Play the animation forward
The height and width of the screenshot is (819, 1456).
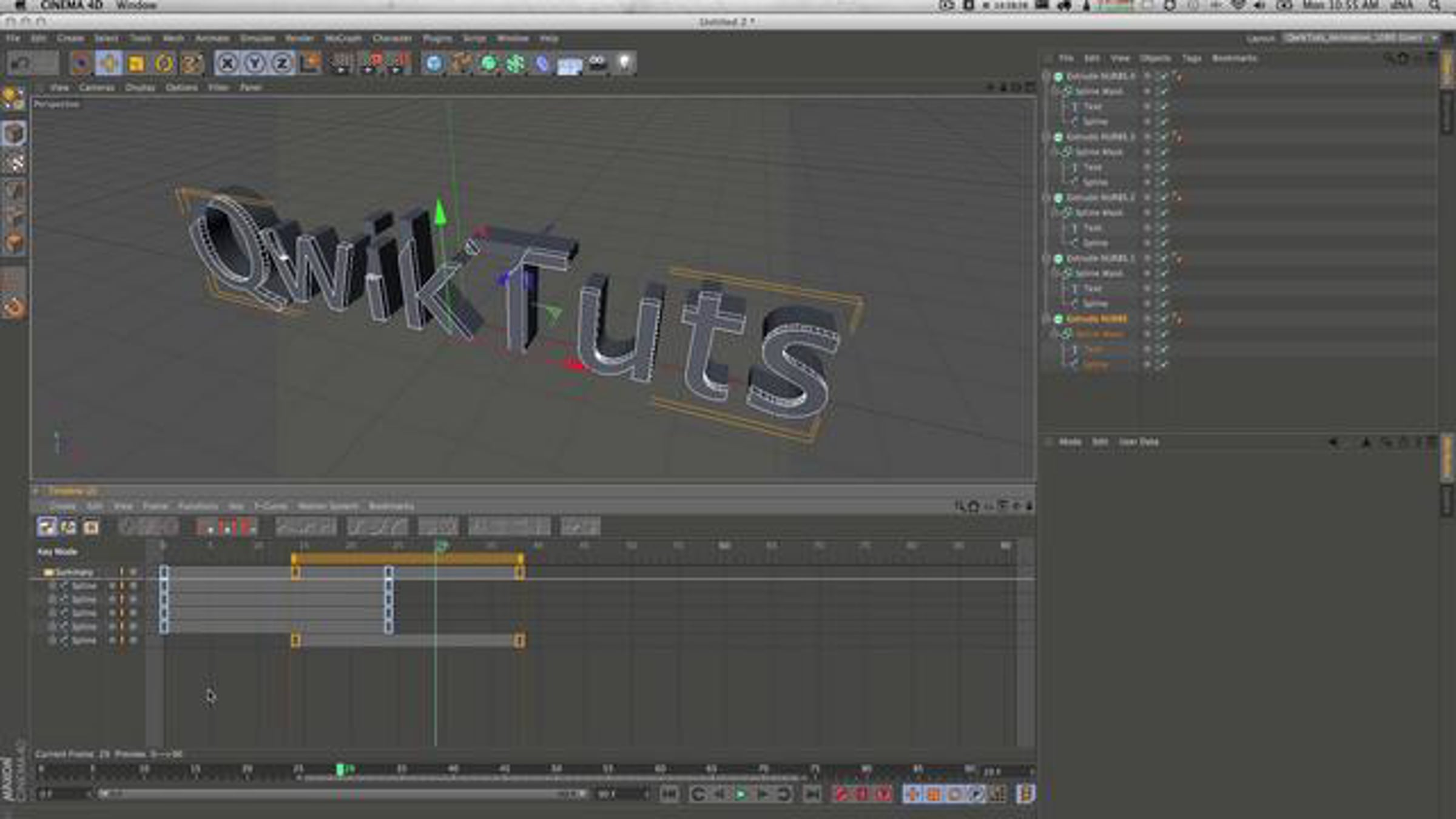tap(741, 794)
